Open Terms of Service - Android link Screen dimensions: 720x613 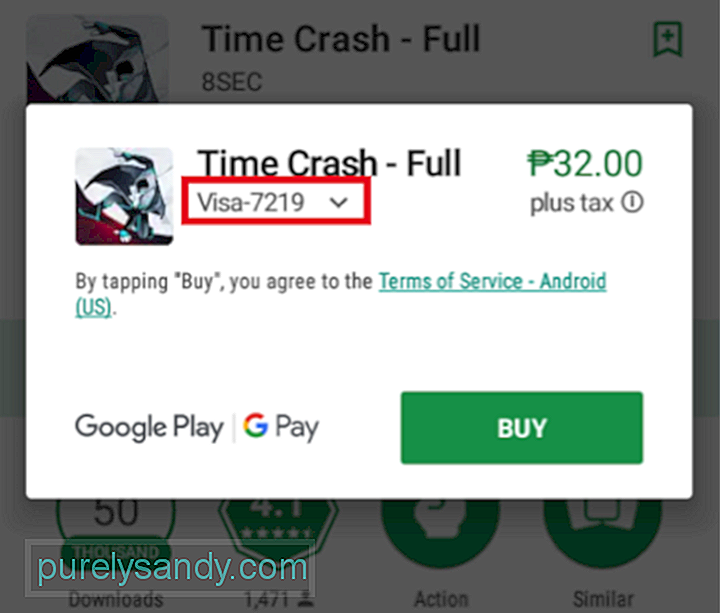[492, 281]
